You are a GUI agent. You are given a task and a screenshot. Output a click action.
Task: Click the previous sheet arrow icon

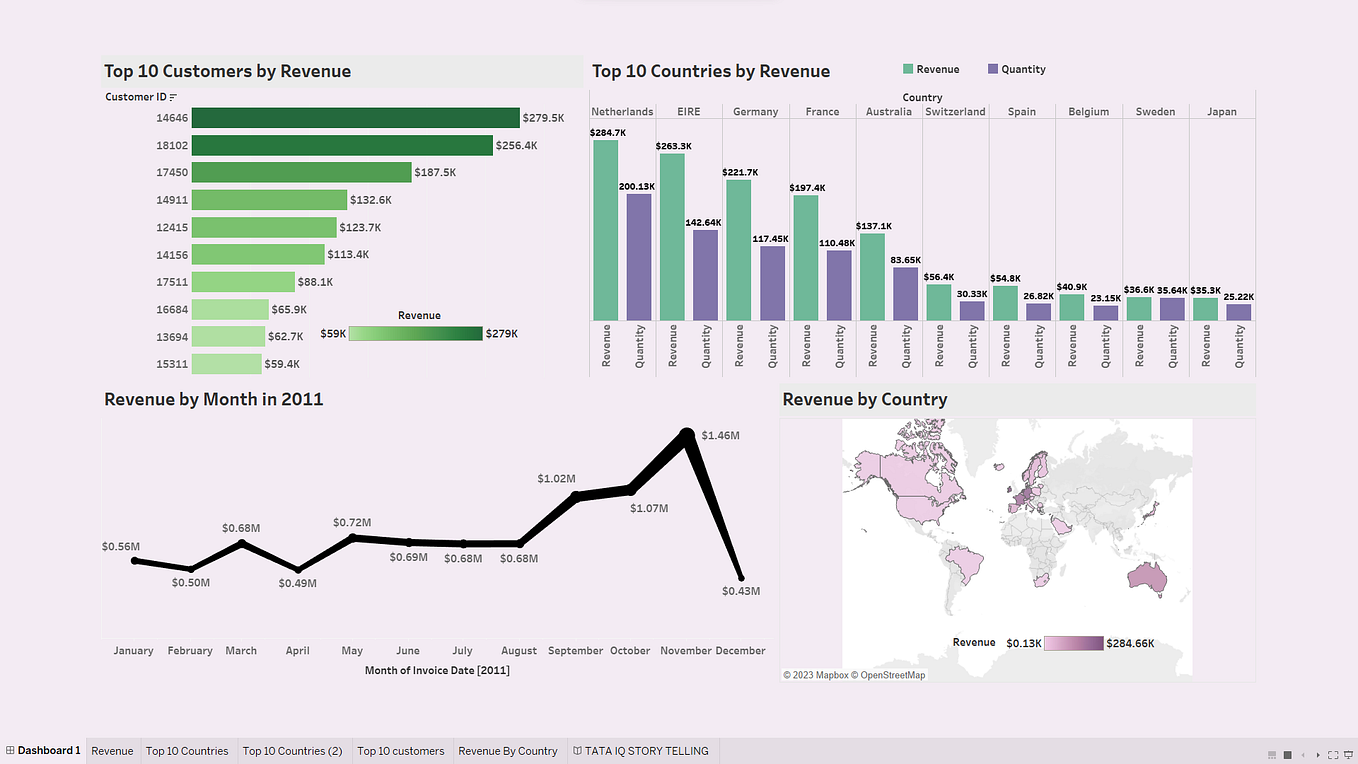click(x=1304, y=755)
